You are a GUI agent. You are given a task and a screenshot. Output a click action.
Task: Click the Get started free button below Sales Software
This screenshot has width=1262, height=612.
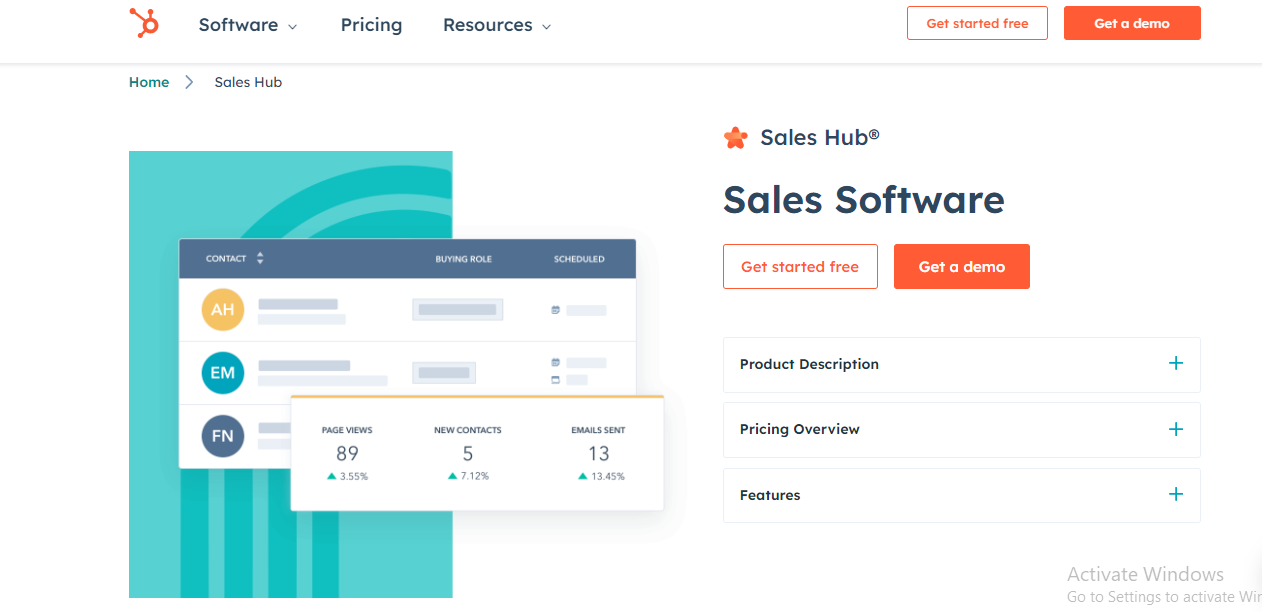click(x=800, y=267)
